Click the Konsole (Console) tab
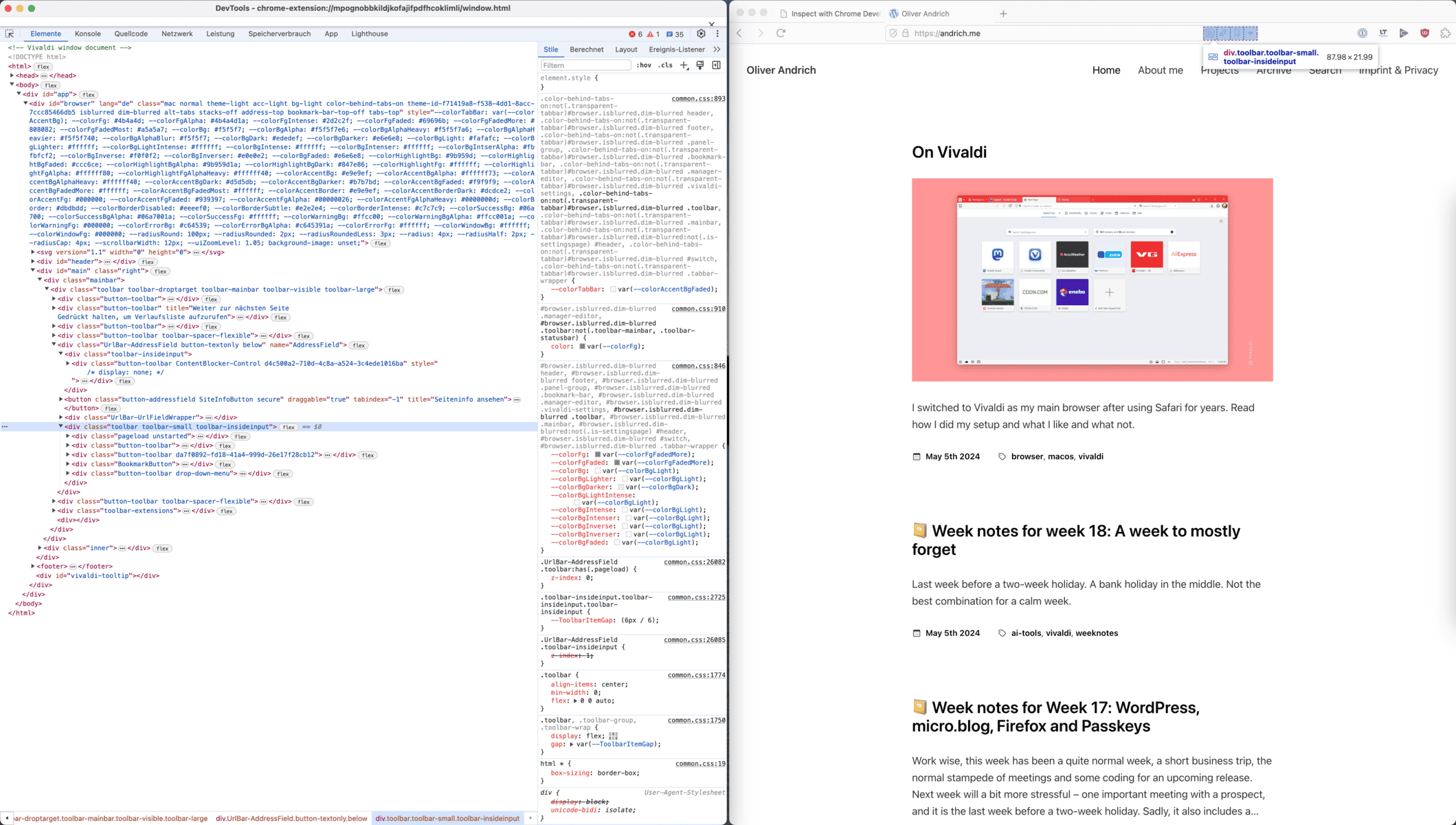Viewport: 1456px width, 825px height. (x=87, y=33)
